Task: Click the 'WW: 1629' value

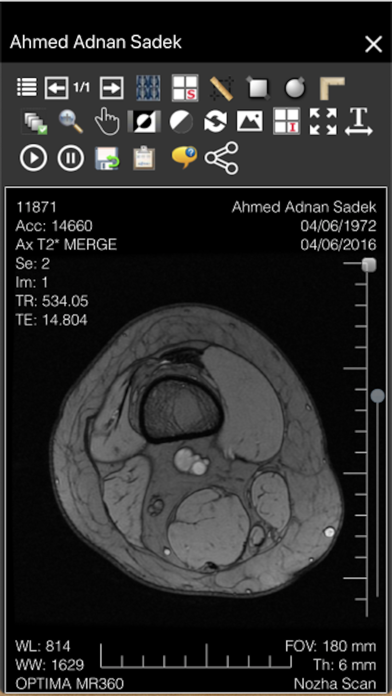Action: click(x=49, y=664)
